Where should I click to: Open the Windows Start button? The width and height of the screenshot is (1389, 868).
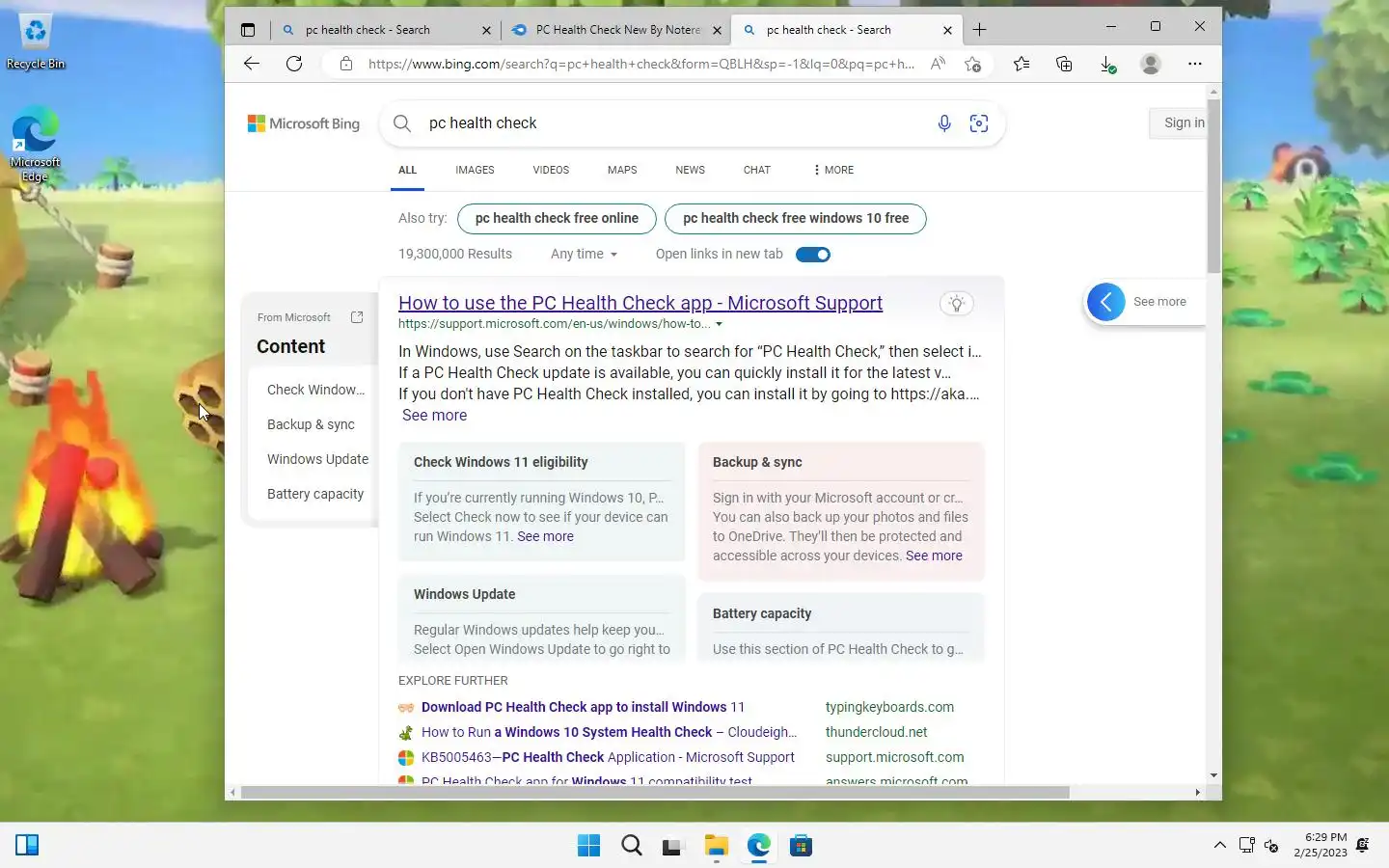[x=588, y=846]
